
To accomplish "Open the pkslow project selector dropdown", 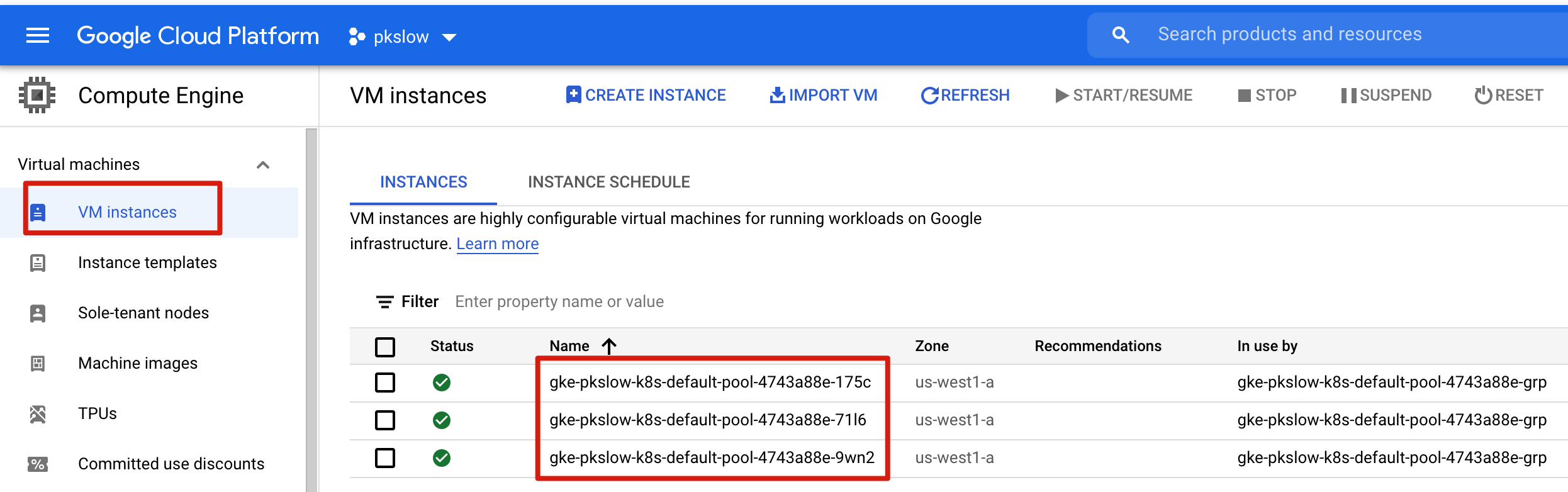I will tap(403, 37).
